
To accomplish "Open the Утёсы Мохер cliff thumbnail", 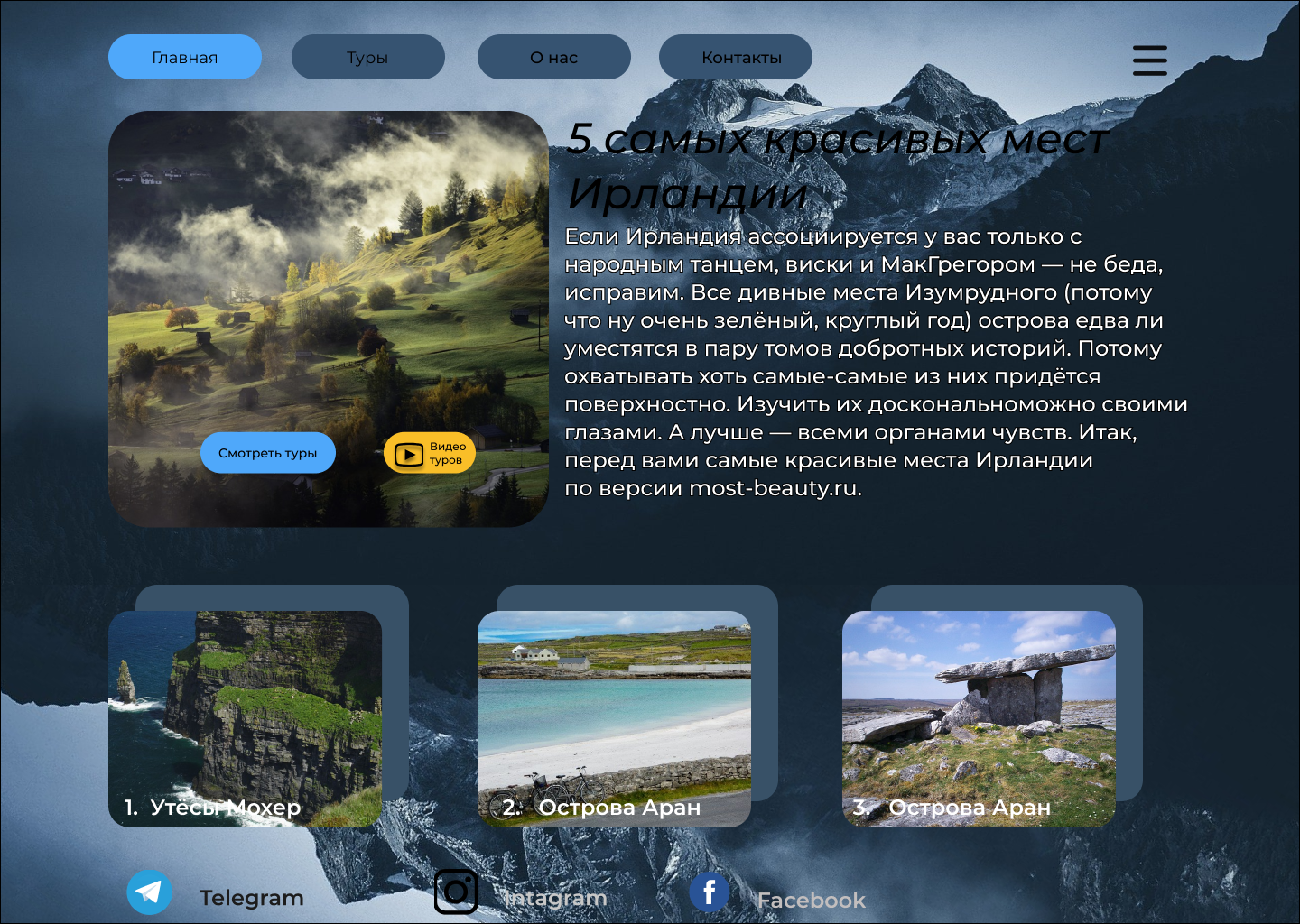I will [x=245, y=719].
